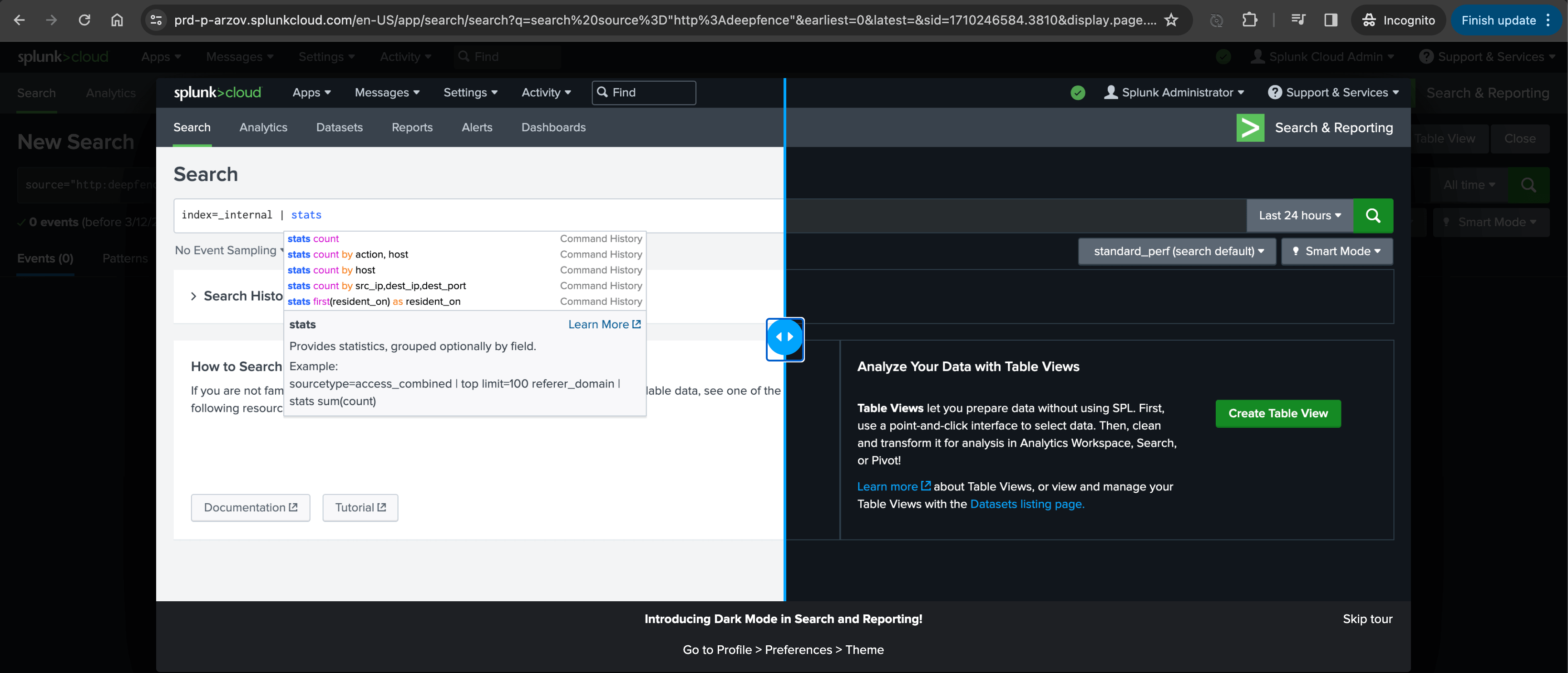Image resolution: width=1568 pixels, height=673 pixels.
Task: Click Events (0) tab in background page
Action: (45, 258)
